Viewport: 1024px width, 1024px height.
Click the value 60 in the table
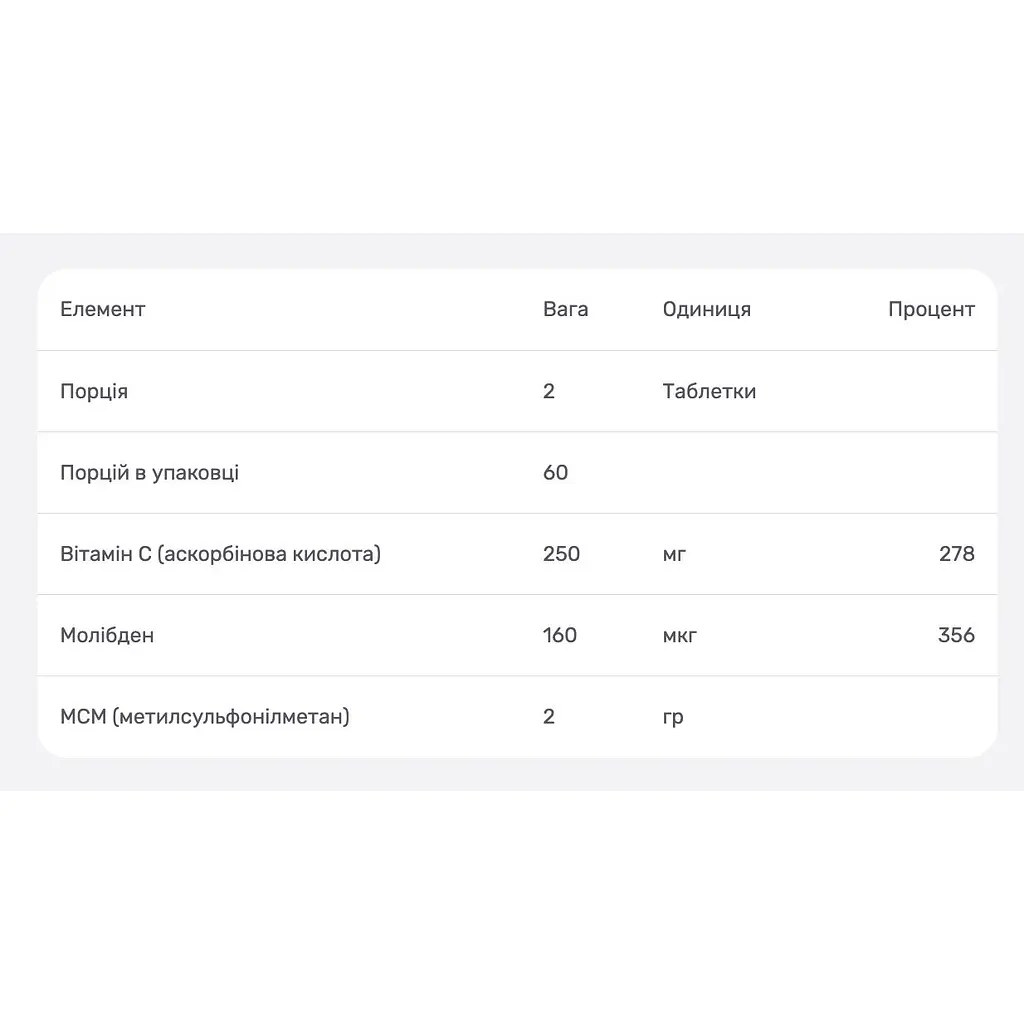pyautogui.click(x=556, y=472)
